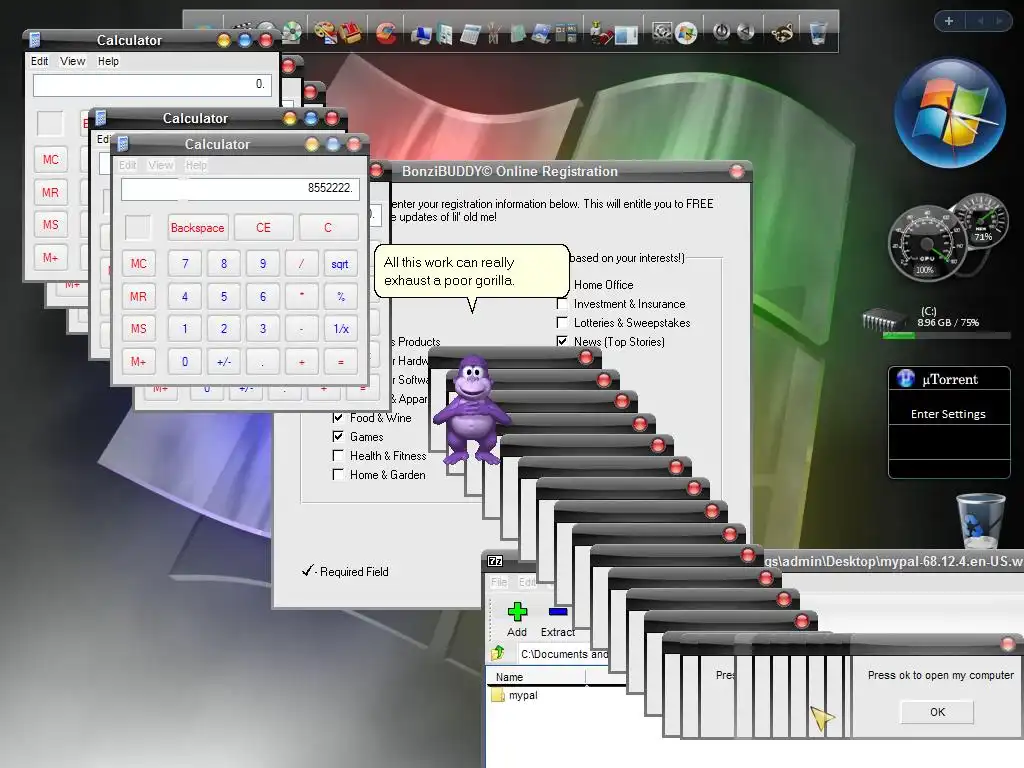Click the CPU gauge meter gadget
This screenshot has height=768, width=1024.
(926, 244)
